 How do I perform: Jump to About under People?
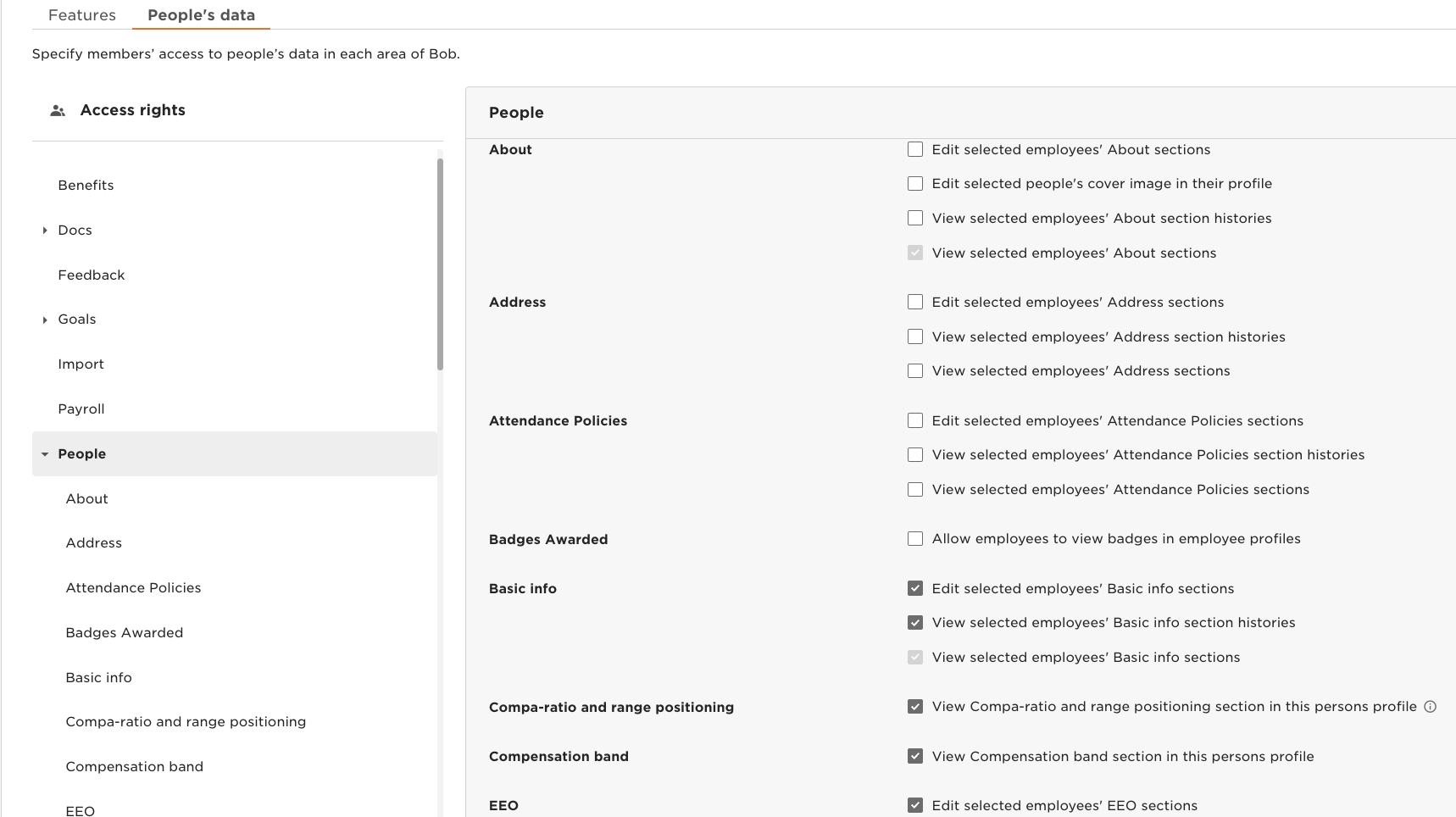[x=86, y=499]
